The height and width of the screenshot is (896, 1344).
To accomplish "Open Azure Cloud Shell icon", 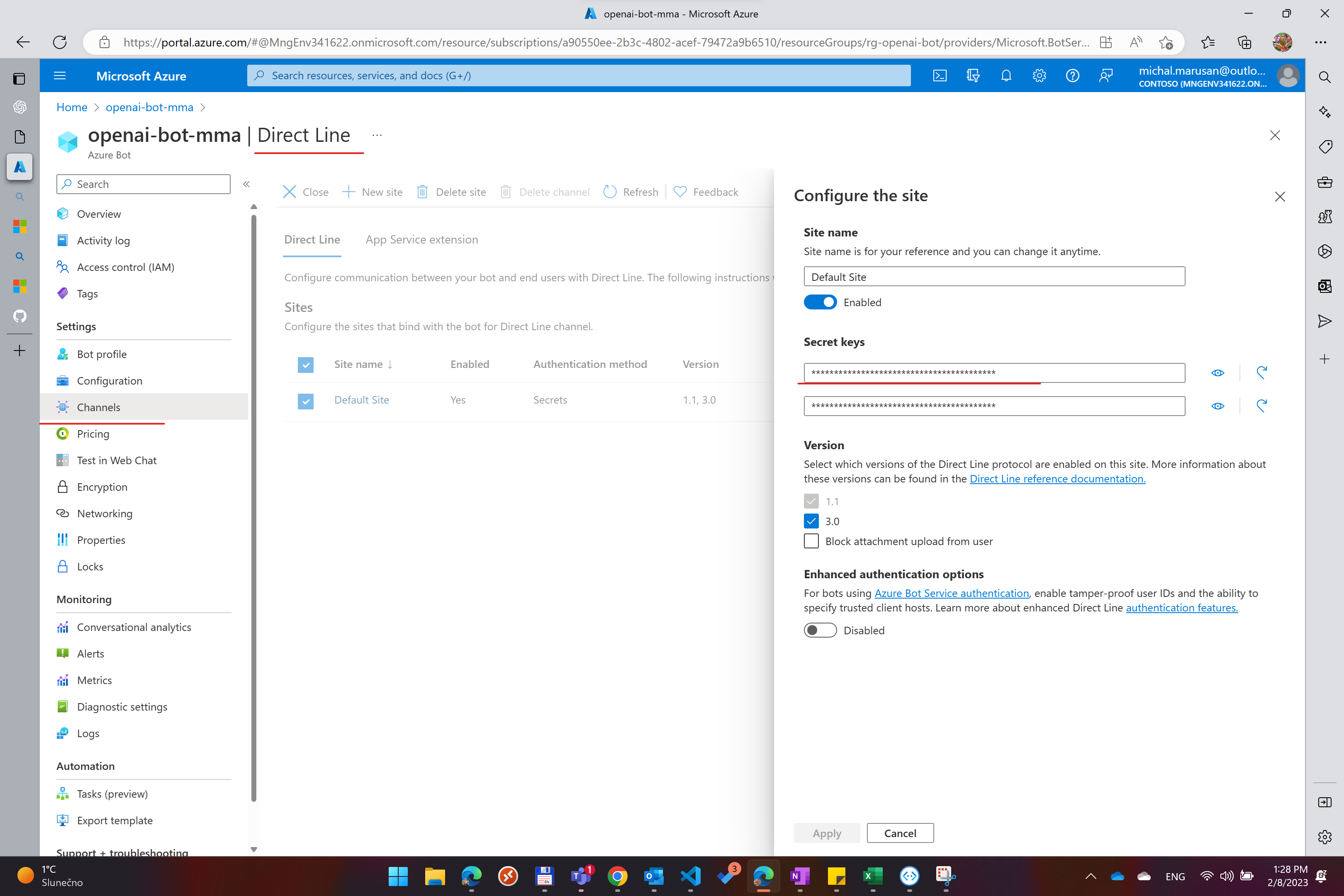I will pyautogui.click(x=940, y=75).
